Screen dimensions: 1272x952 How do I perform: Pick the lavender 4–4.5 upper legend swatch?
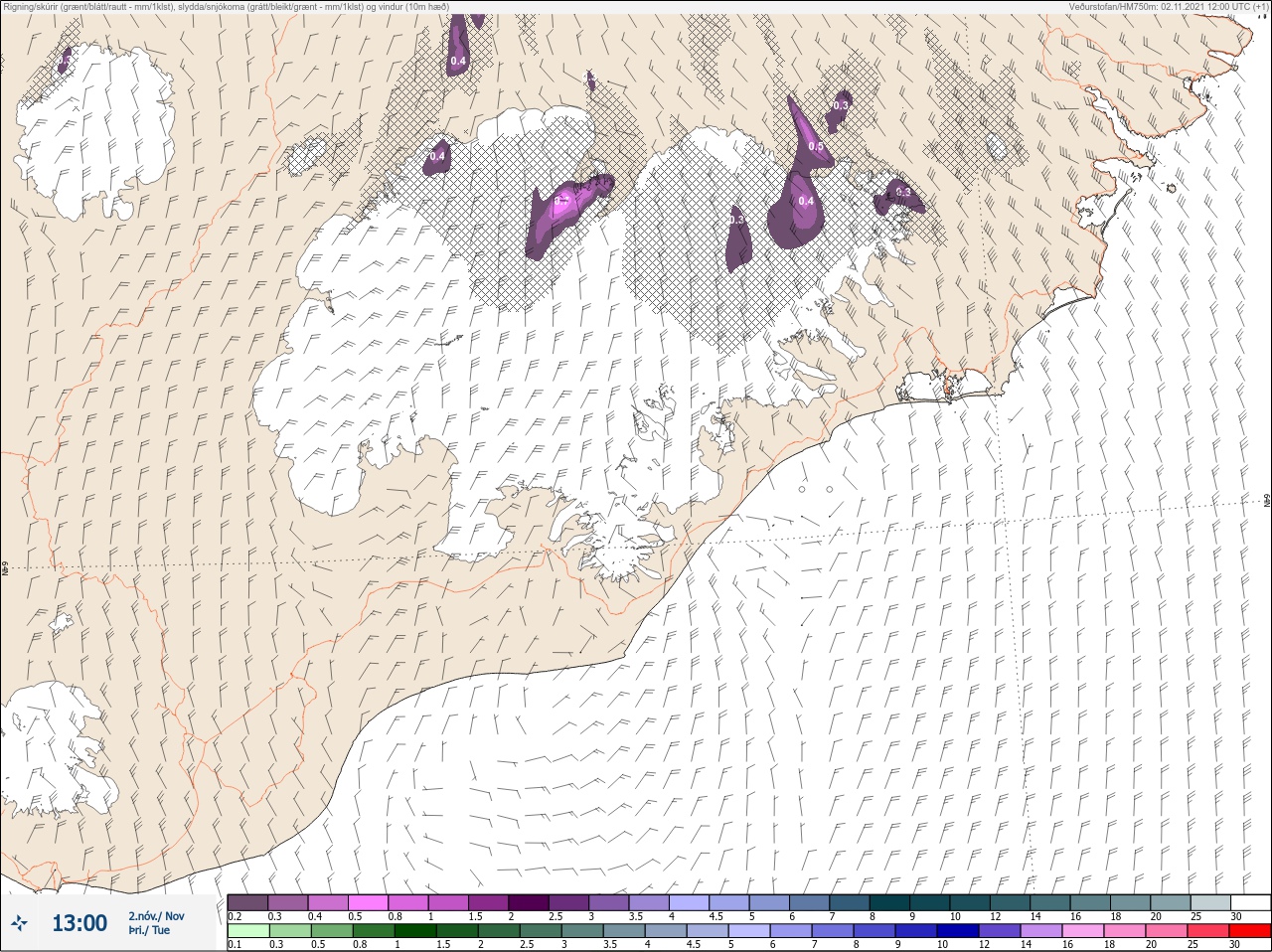coord(689,902)
